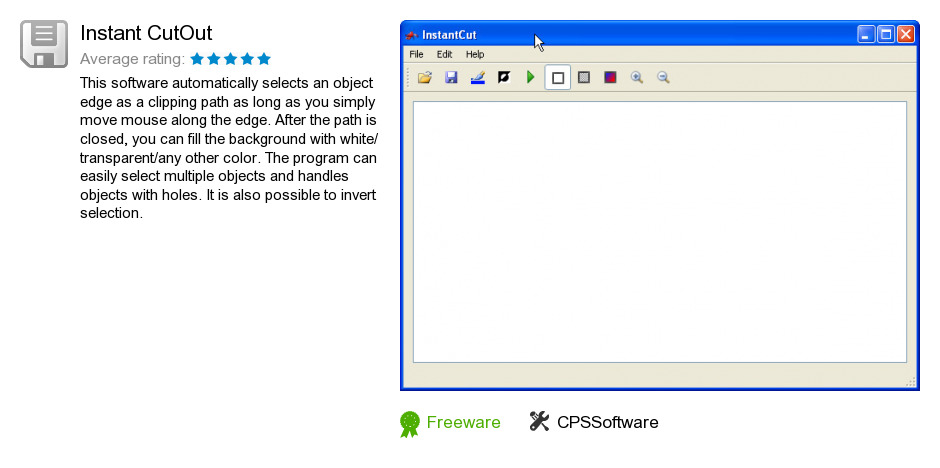The image size is (940, 468).
Task: Click the wrench and screwdriver developer icon
Action: [540, 421]
